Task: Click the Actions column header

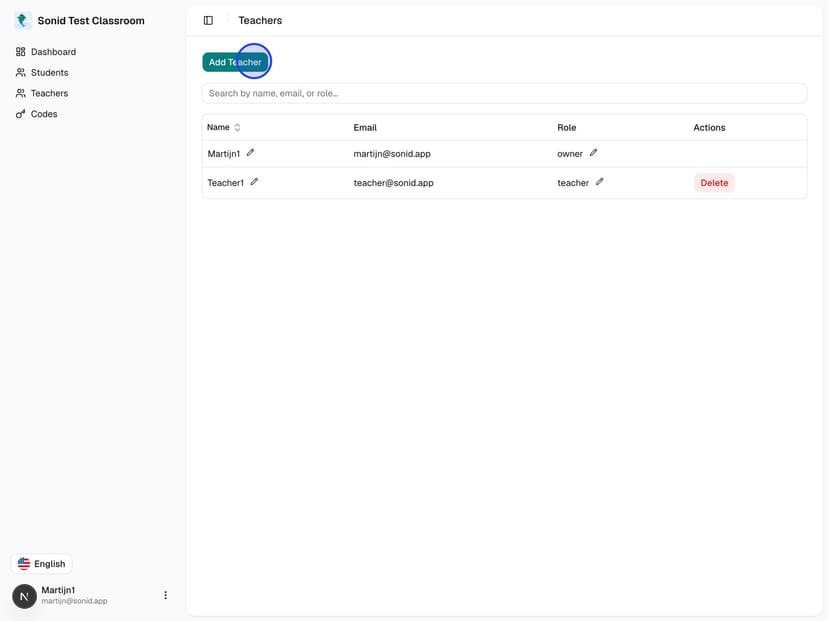Action: [709, 127]
